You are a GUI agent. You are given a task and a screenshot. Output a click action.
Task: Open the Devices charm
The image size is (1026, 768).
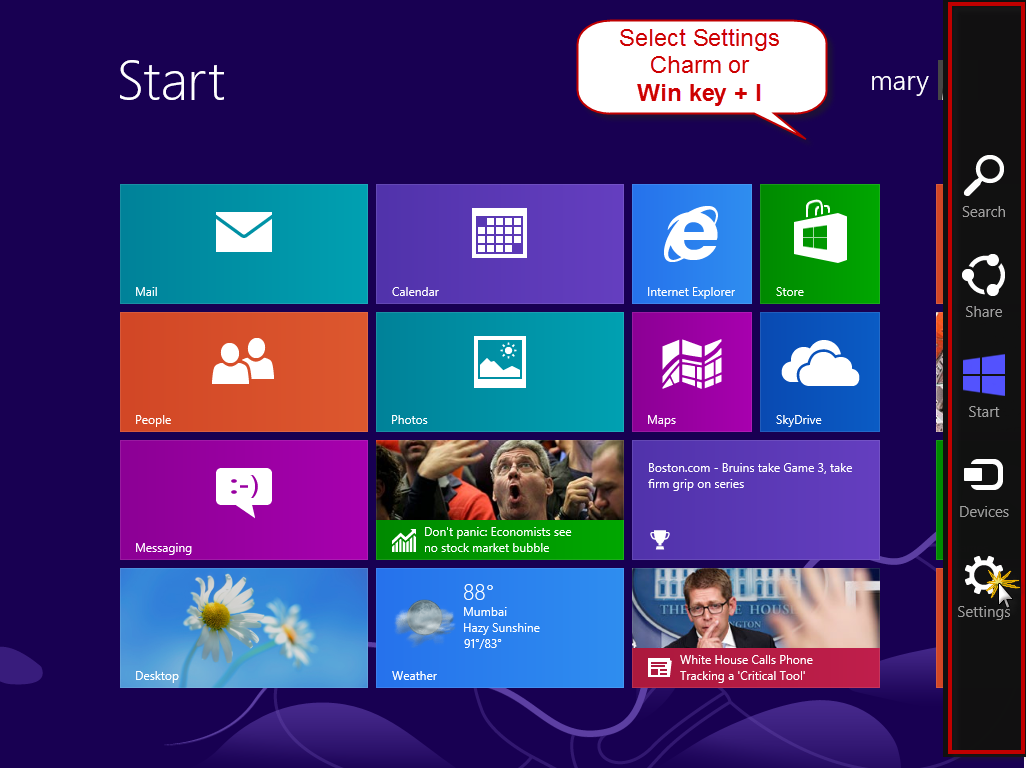(983, 488)
